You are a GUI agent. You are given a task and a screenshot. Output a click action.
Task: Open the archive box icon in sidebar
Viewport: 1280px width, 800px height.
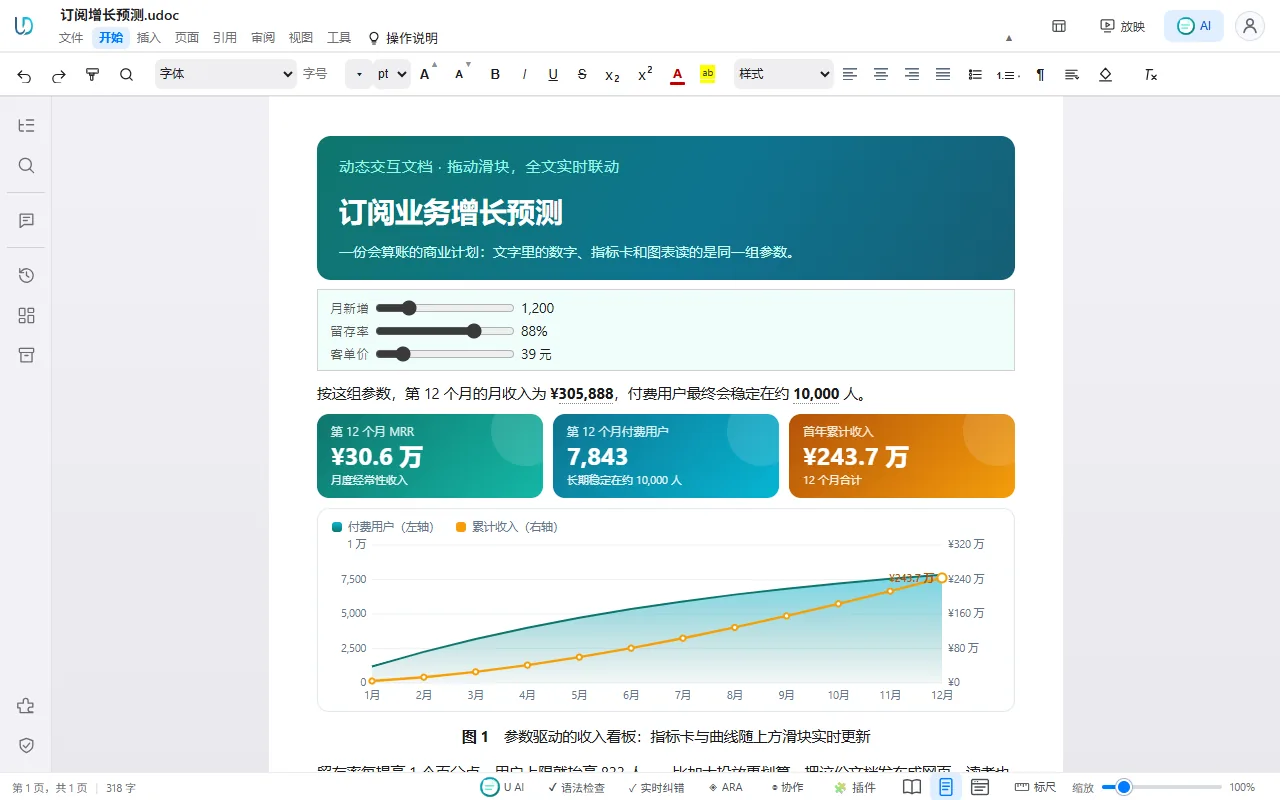[27, 355]
